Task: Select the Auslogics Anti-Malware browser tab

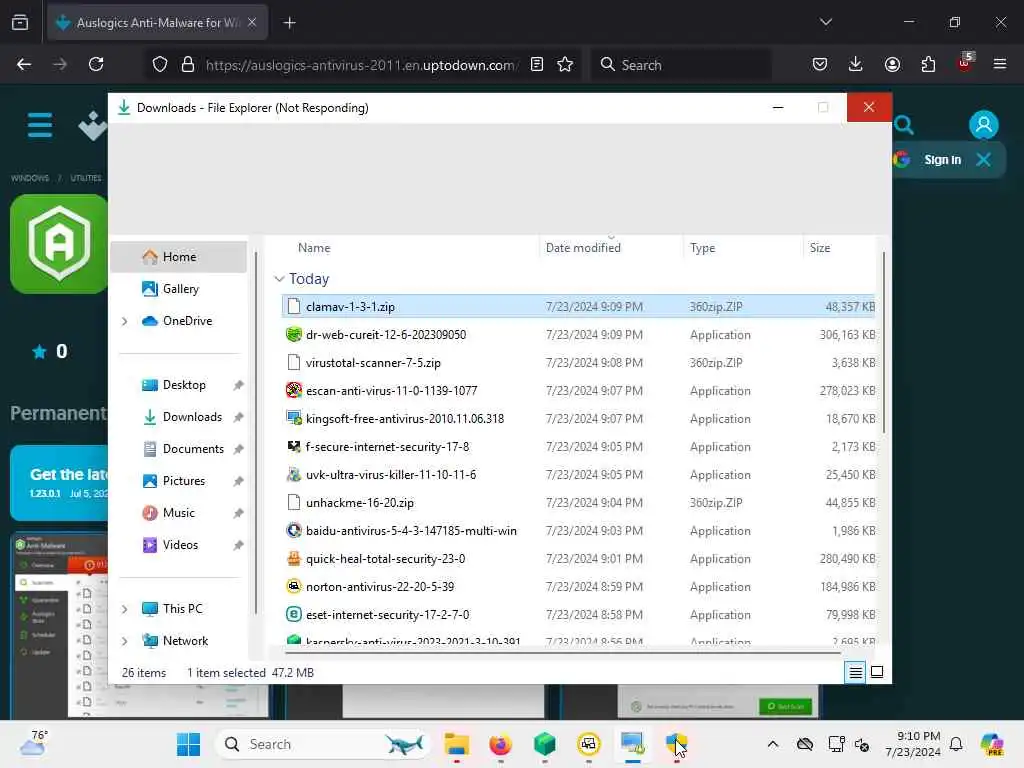Action: [x=157, y=23]
